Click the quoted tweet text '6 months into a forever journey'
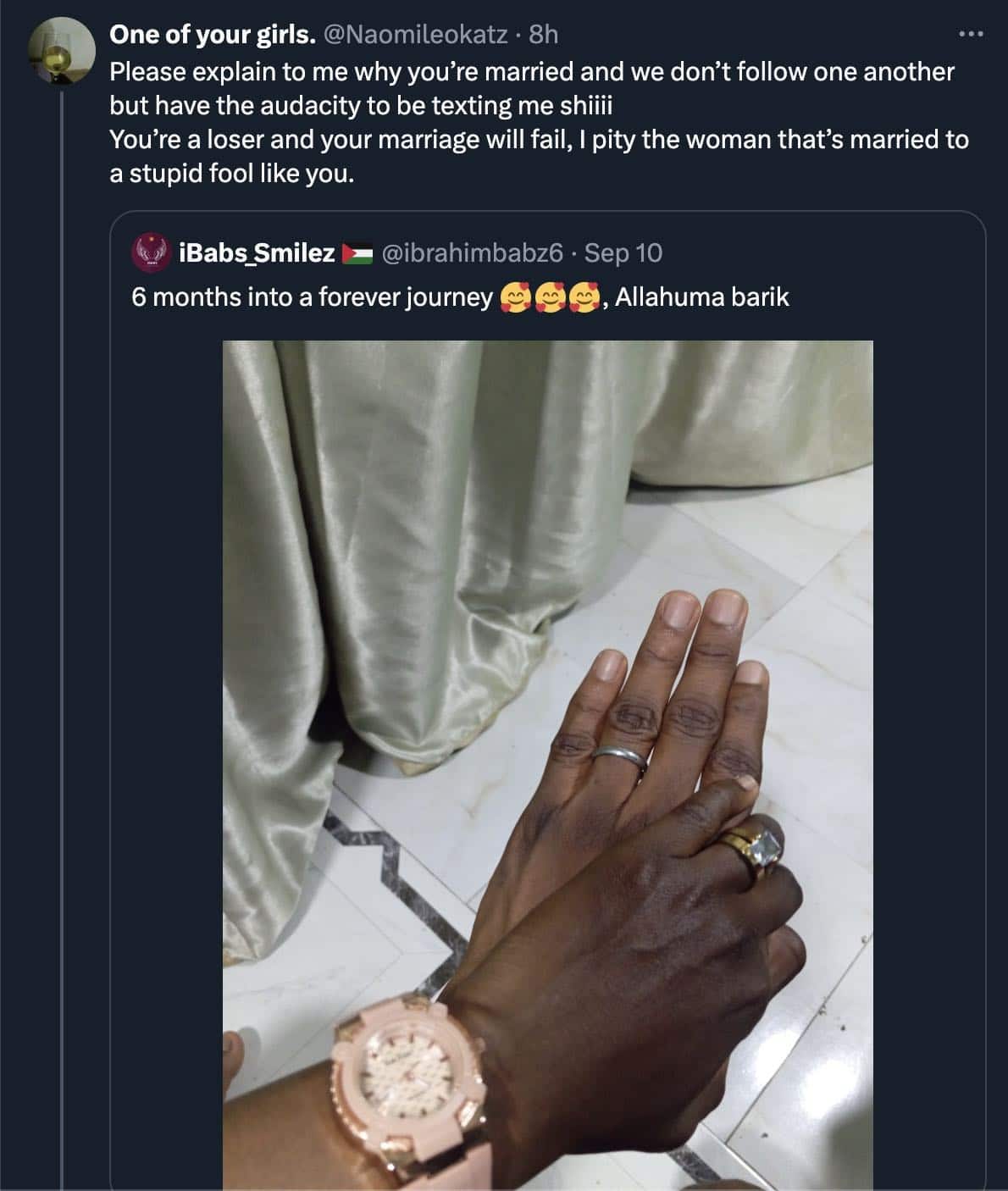 (x=313, y=297)
